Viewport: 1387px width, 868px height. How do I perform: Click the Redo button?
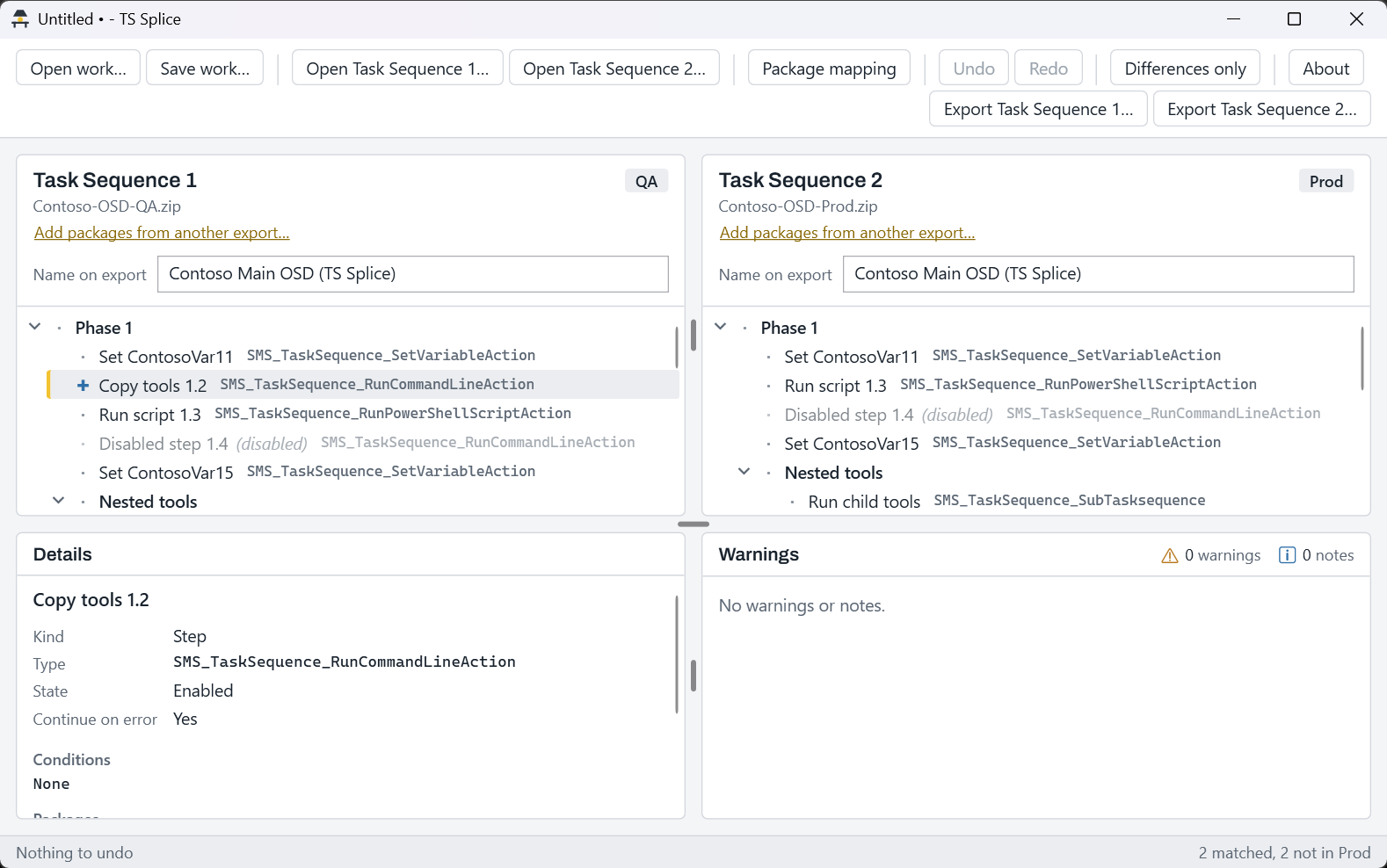click(1049, 69)
